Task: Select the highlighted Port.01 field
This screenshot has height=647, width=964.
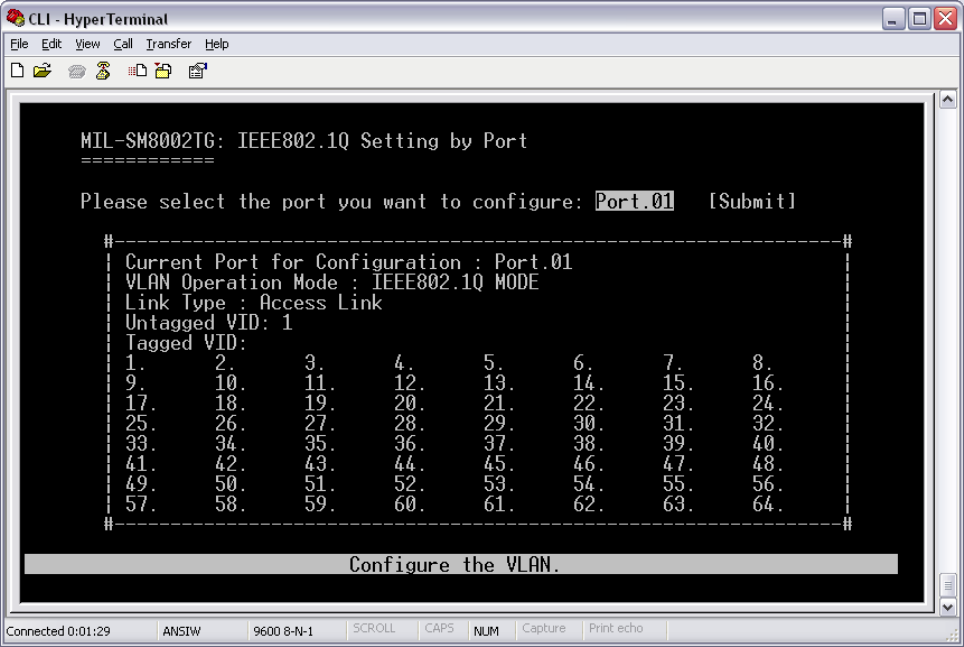Action: tap(634, 201)
